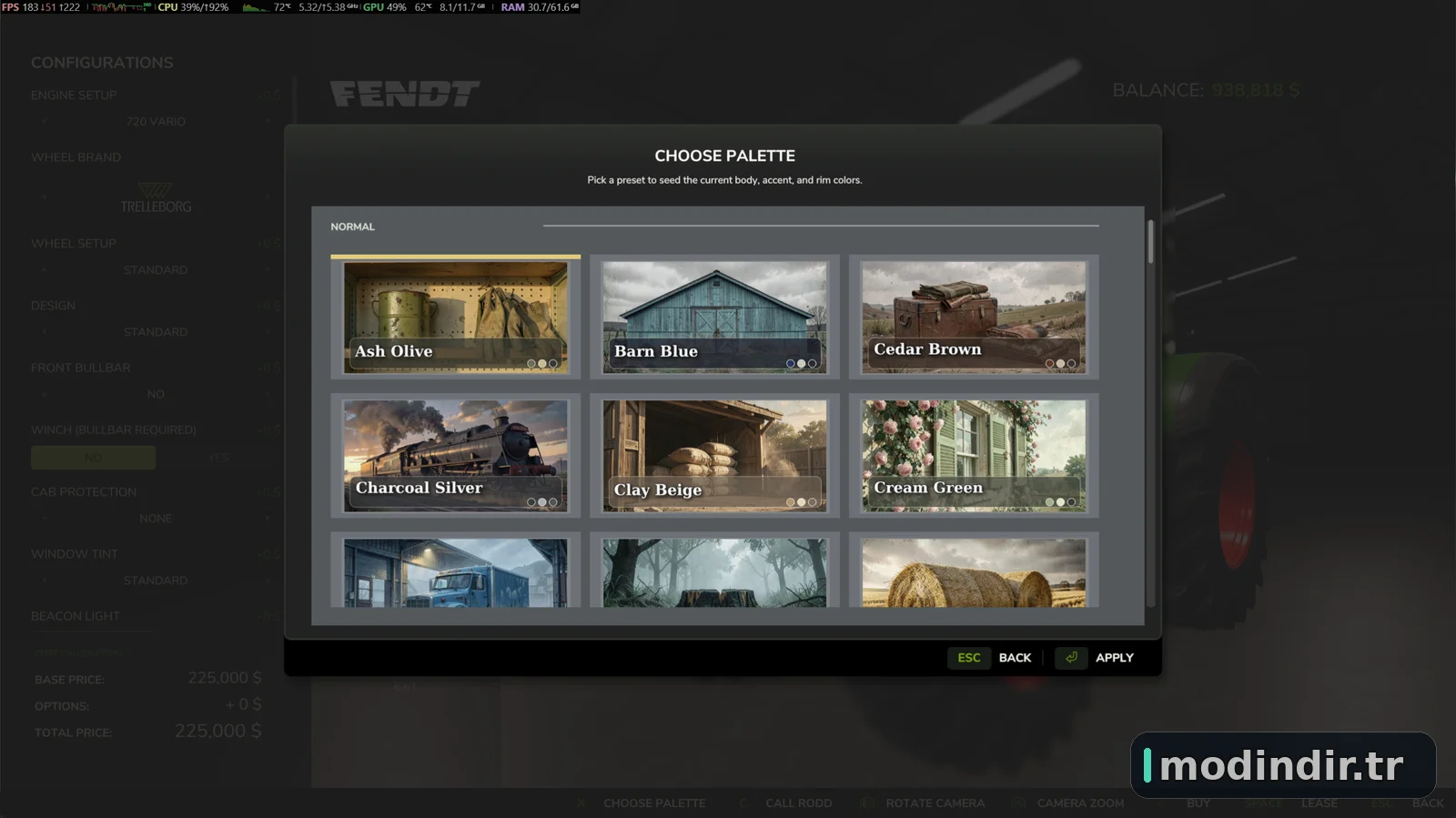Select the palette card showing a blue truck

pyautogui.click(x=455, y=571)
